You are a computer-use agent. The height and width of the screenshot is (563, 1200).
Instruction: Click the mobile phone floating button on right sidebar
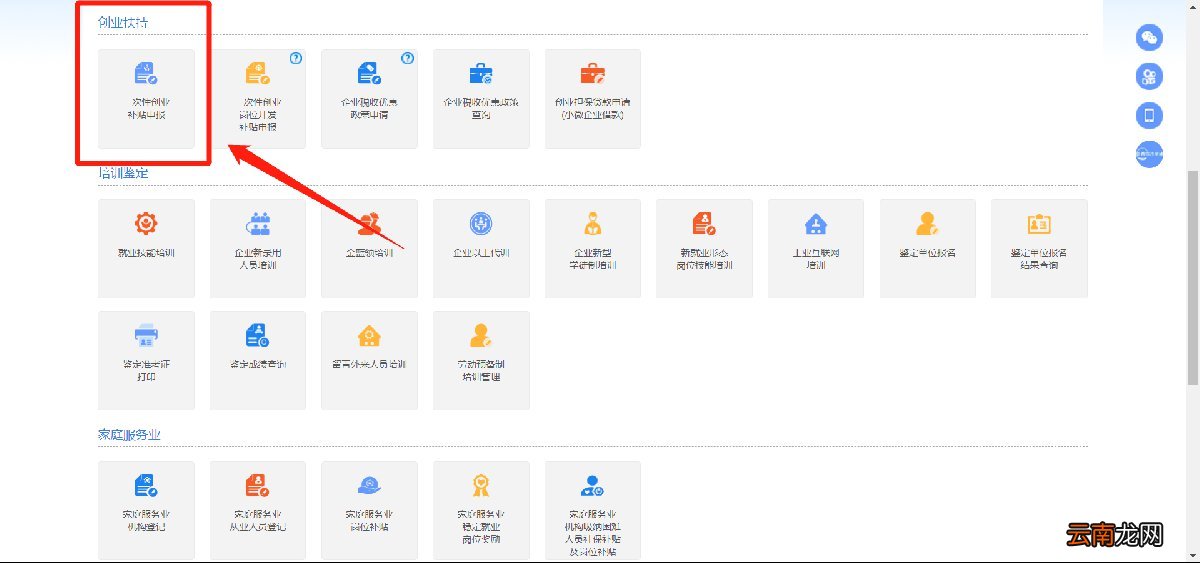coord(1150,115)
